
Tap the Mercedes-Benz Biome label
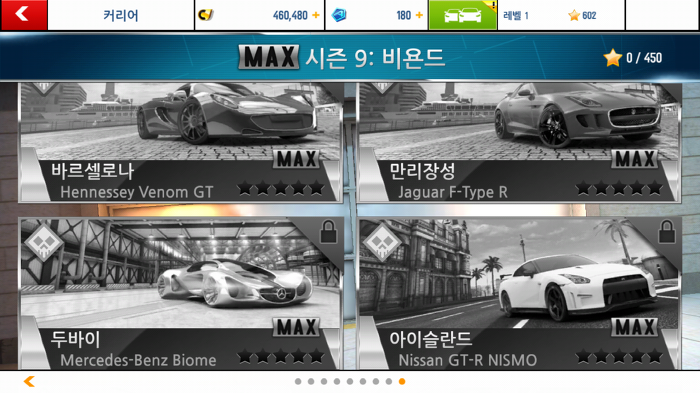pyautogui.click(x=138, y=360)
